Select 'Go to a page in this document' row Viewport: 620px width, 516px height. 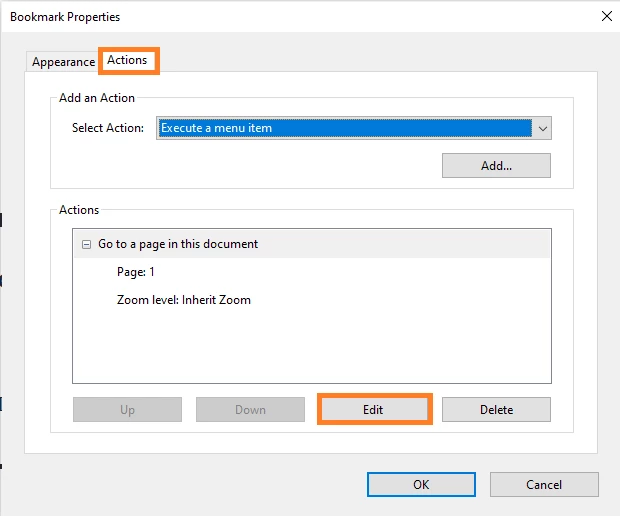312,244
